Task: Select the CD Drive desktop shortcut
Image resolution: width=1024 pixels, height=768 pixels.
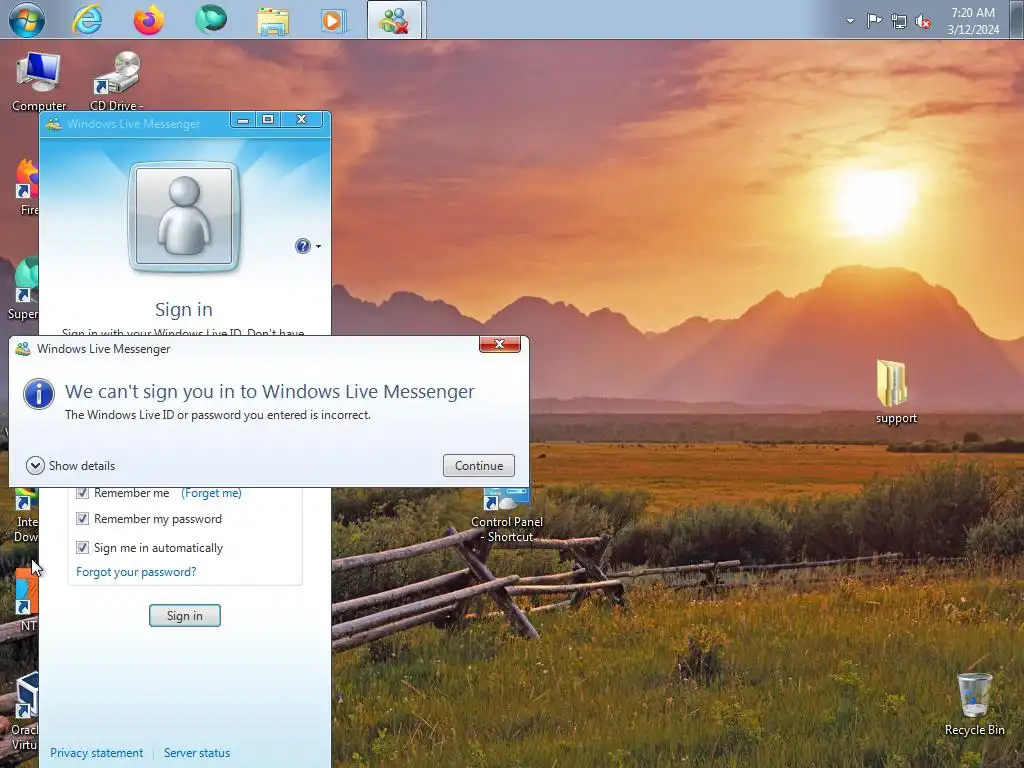Action: (116, 81)
